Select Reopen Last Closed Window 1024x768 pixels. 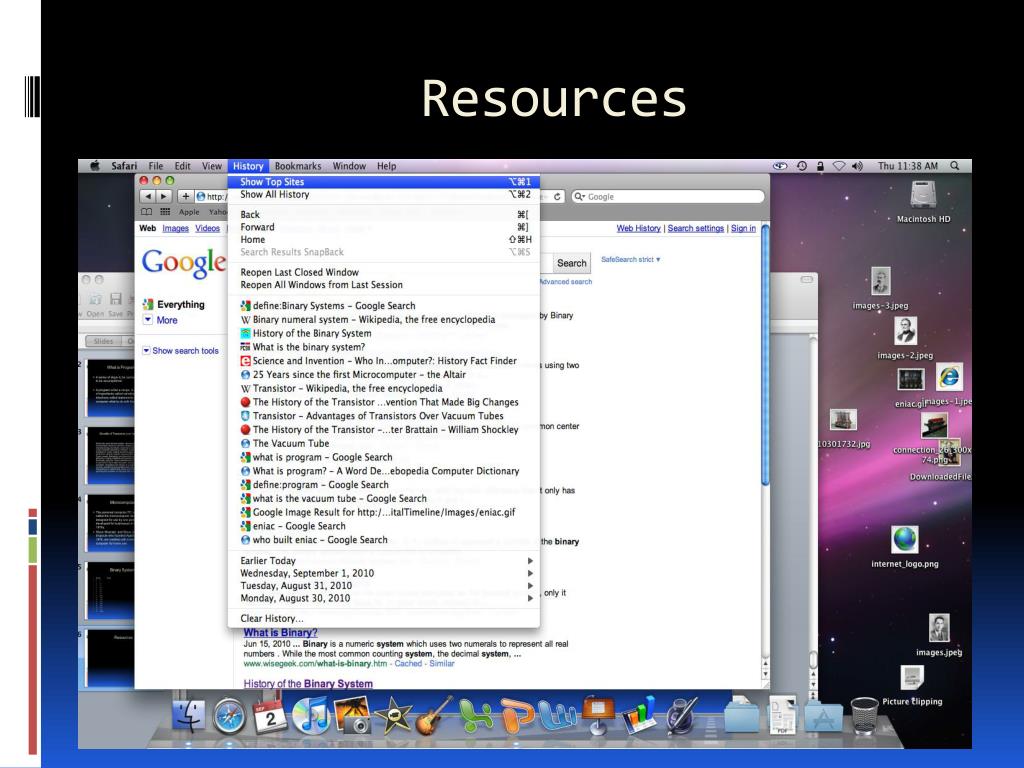[384, 272]
